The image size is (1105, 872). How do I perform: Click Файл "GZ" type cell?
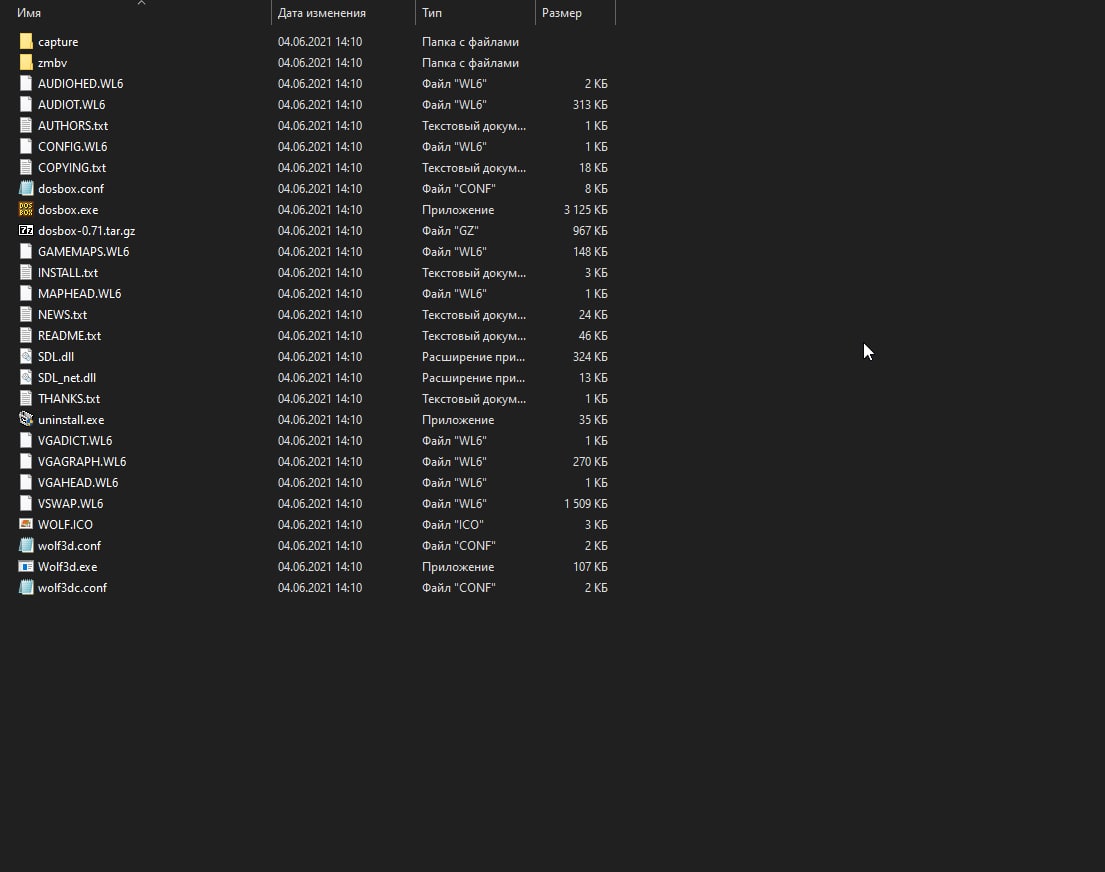tap(450, 231)
